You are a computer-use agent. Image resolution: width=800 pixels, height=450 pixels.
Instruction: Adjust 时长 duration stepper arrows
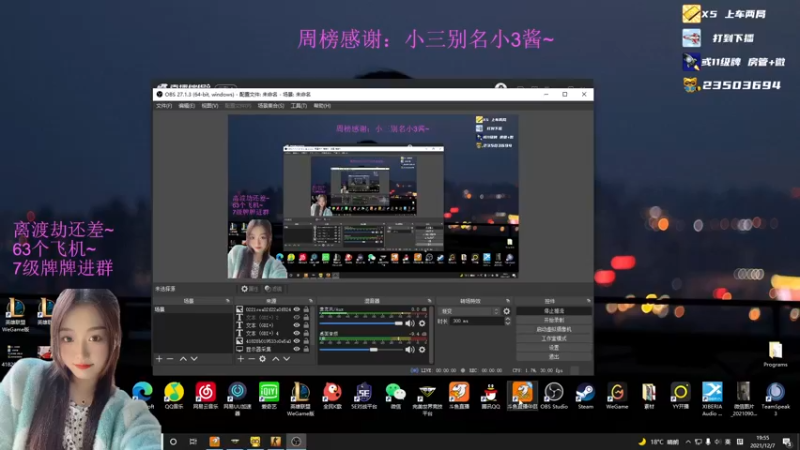pos(508,321)
